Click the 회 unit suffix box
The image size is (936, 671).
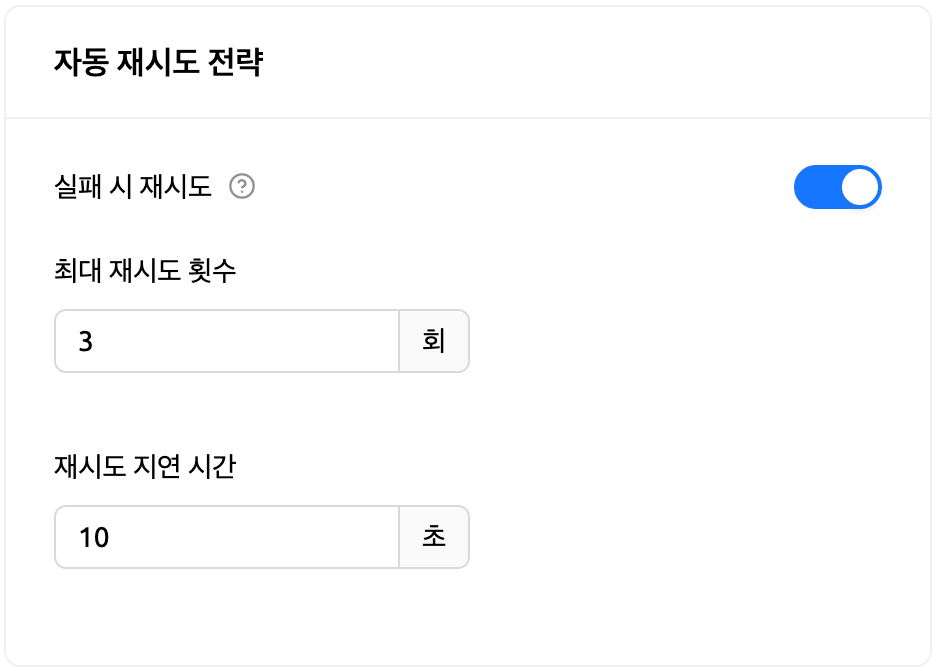coord(434,341)
